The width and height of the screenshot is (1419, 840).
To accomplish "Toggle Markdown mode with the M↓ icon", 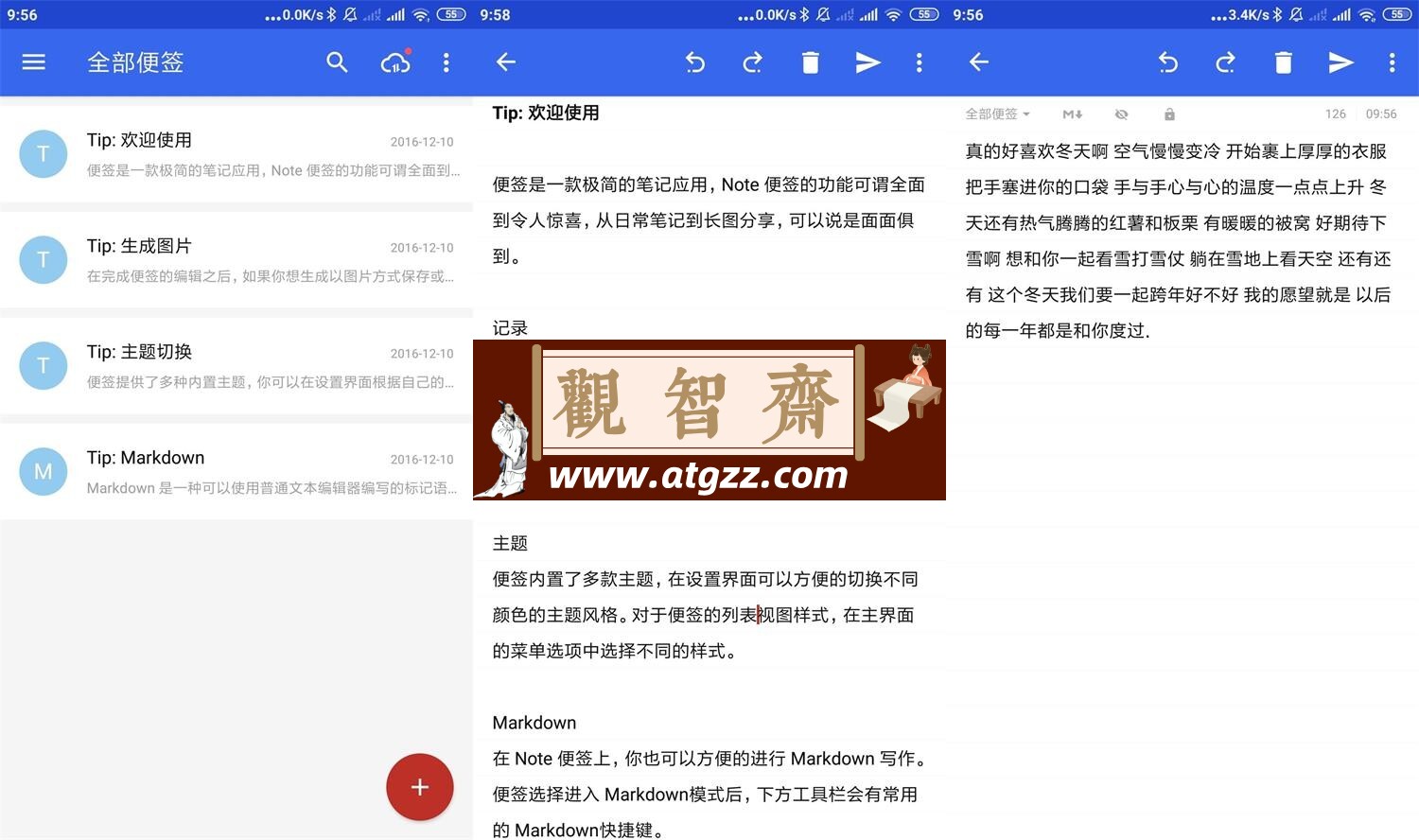I will click(1072, 114).
